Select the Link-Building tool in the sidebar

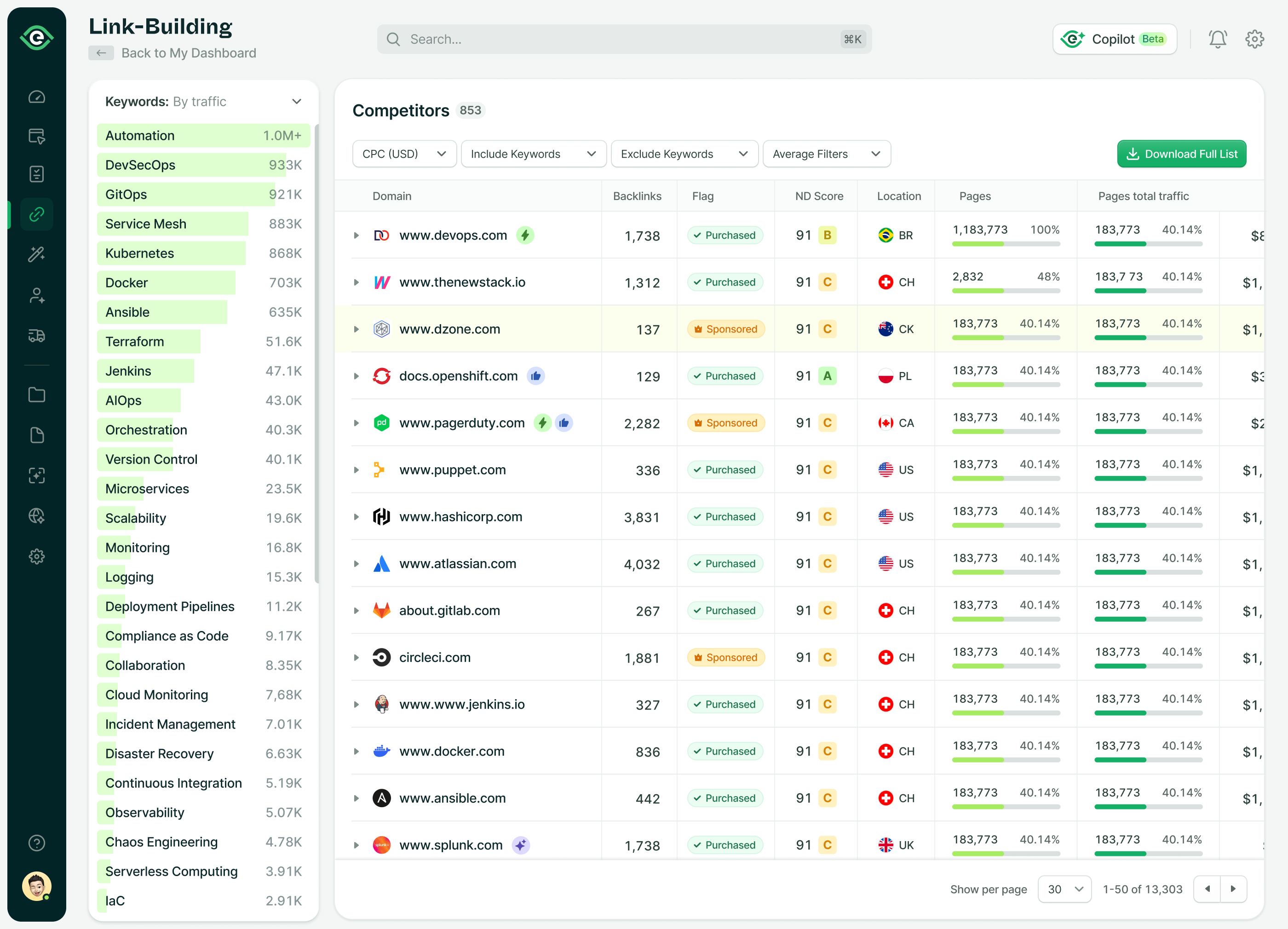tap(36, 214)
